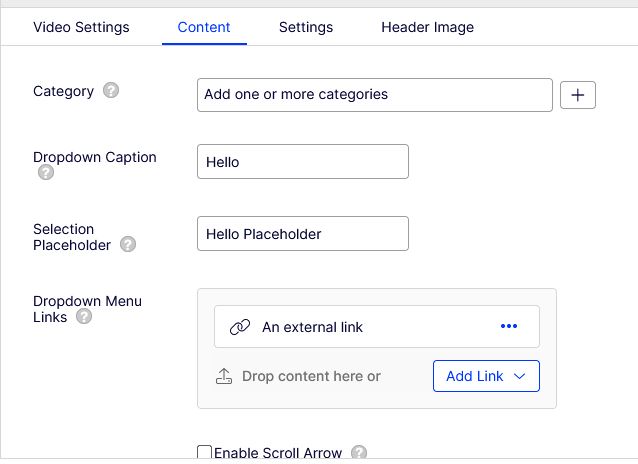The height and width of the screenshot is (464, 638).
Task: Open three-dot options for external link
Action: [509, 326]
